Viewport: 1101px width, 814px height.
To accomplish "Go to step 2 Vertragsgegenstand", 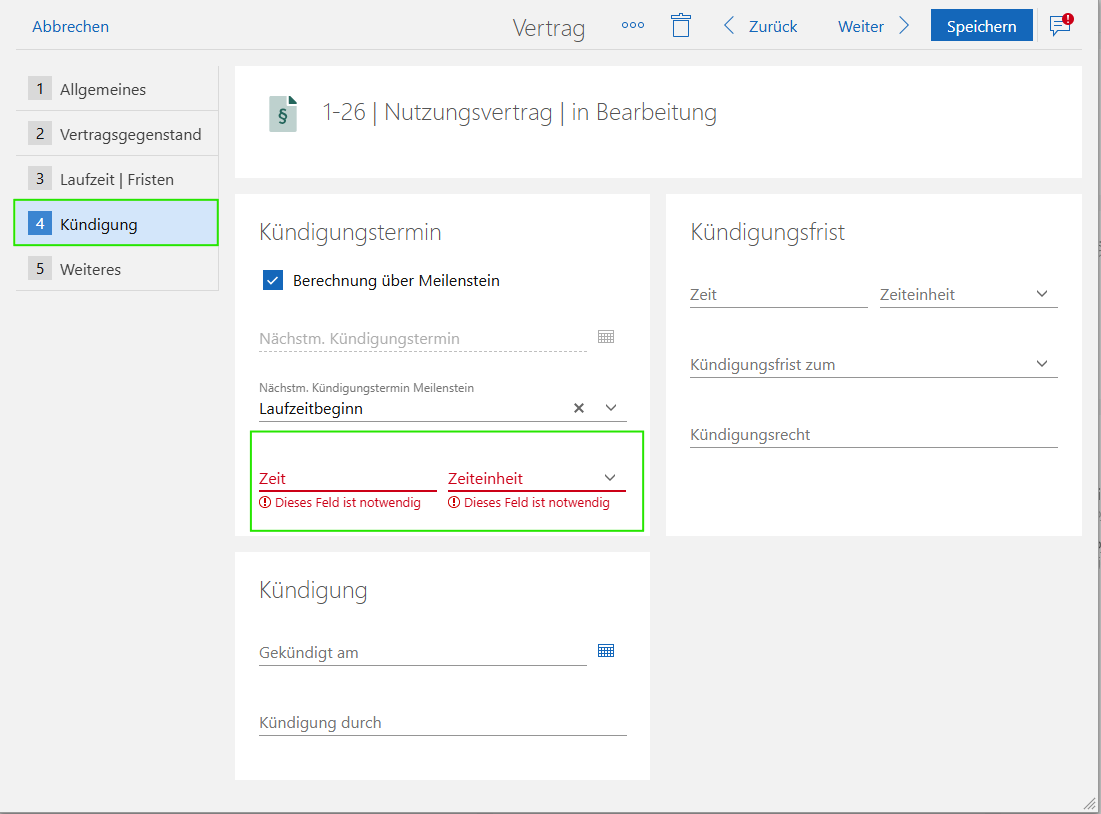I will [117, 134].
